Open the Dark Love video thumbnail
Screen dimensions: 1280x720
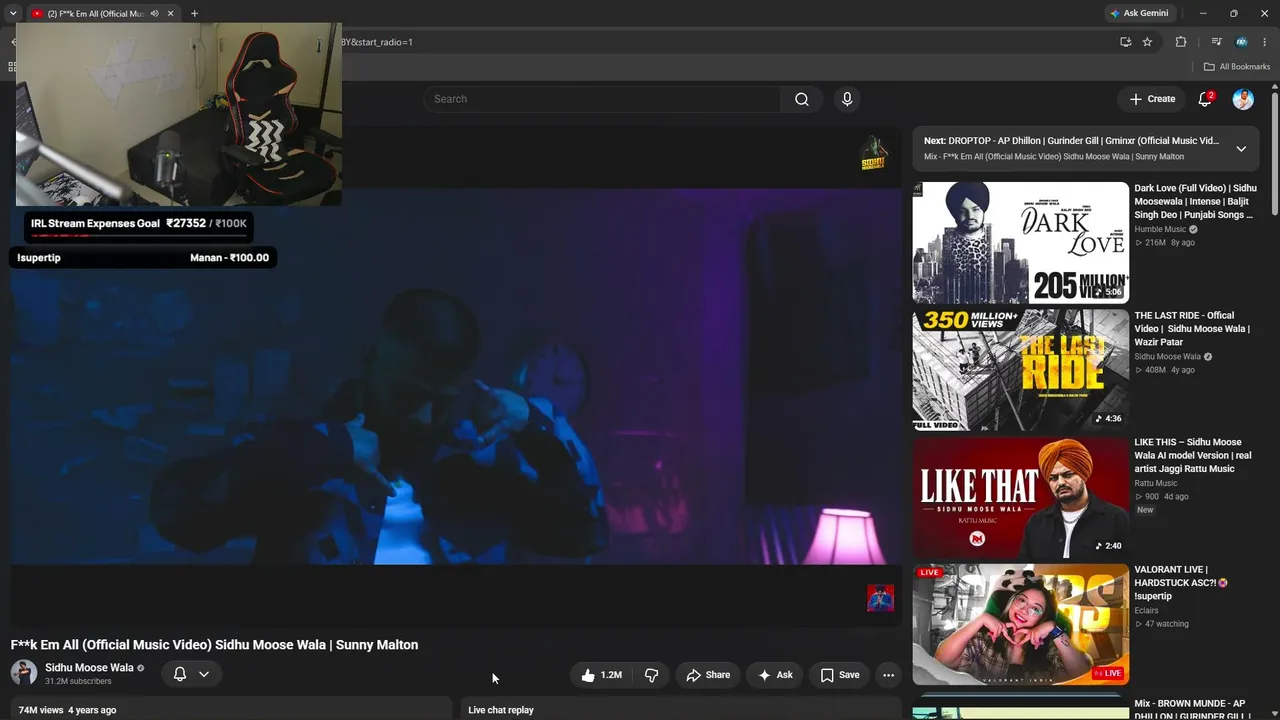pos(1021,242)
